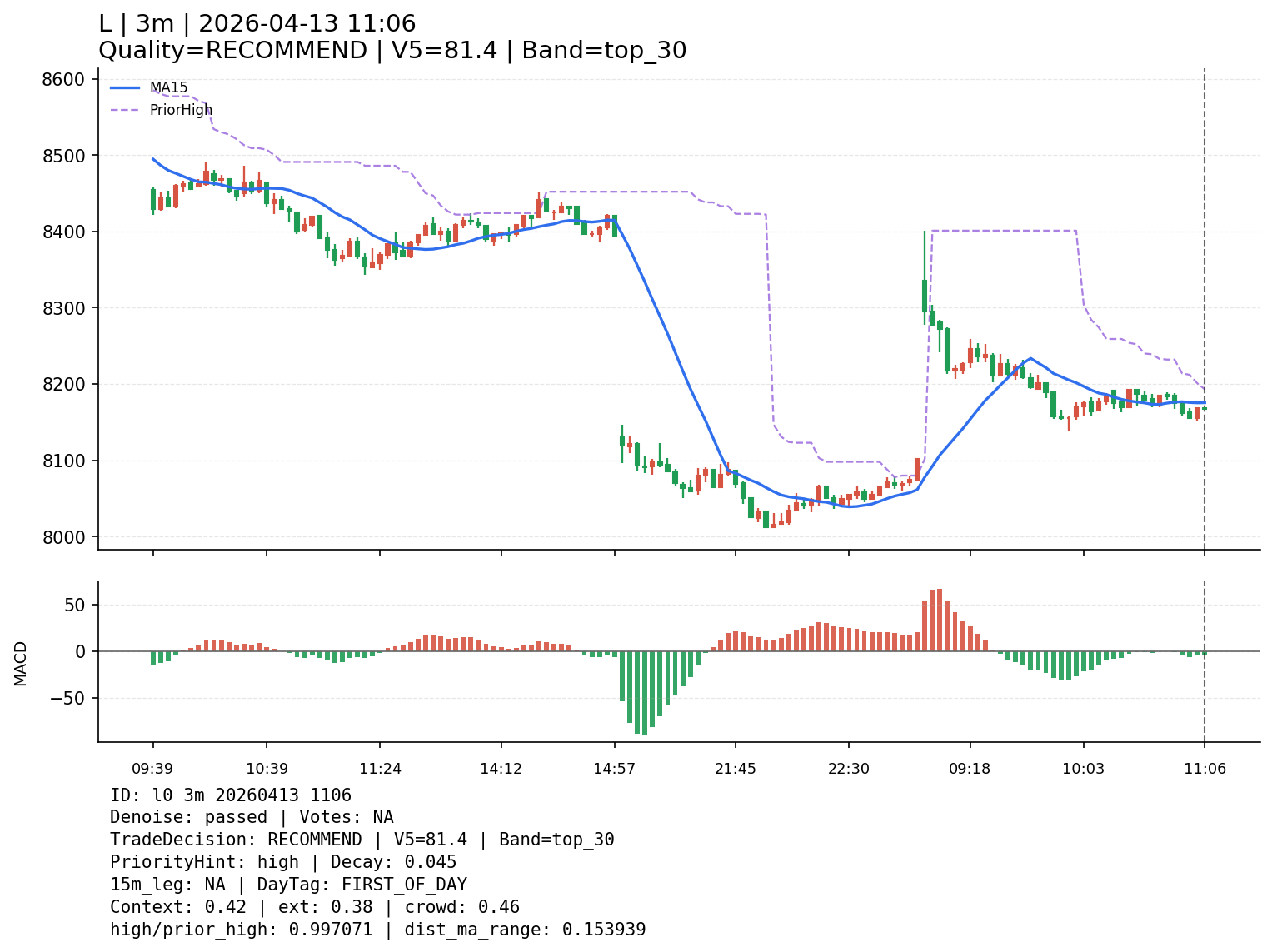The image size is (1272, 952).
Task: Click the 14:57 time axis label
Action: (614, 769)
